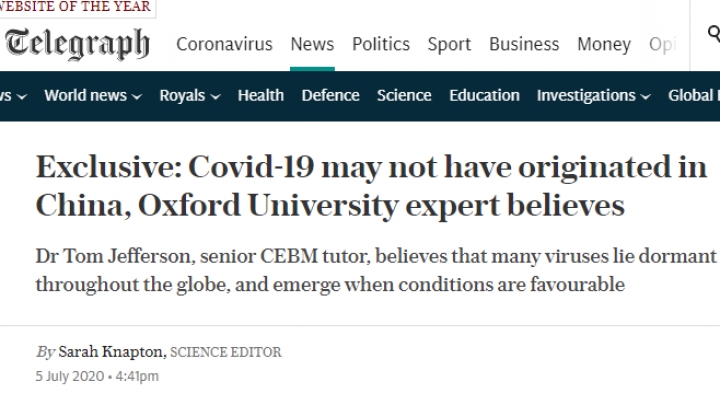
Task: Open the Health subsection
Action: pyautogui.click(x=260, y=96)
